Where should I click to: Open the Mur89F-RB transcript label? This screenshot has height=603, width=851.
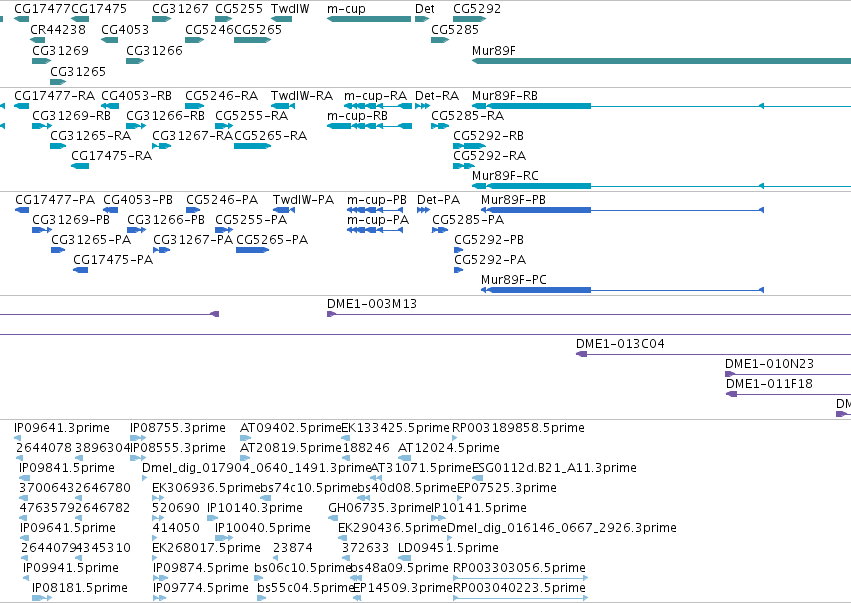505,96
